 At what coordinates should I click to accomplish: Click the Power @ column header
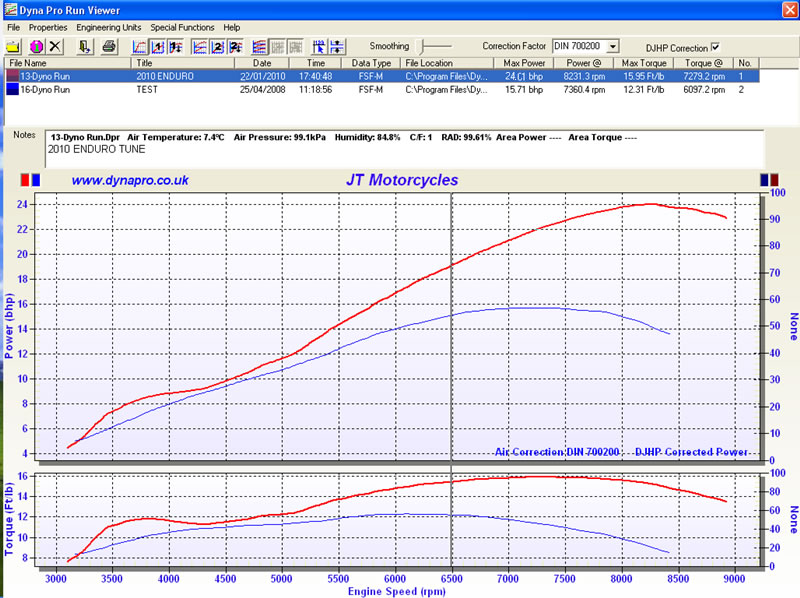pyautogui.click(x=584, y=63)
